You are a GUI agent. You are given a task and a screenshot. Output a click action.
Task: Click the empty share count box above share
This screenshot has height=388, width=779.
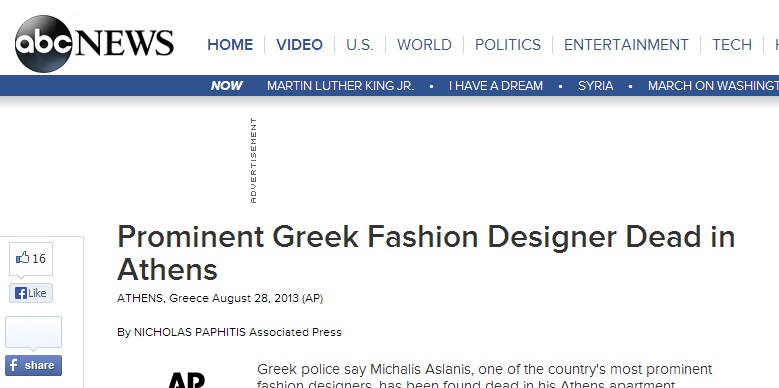pyautogui.click(x=33, y=332)
